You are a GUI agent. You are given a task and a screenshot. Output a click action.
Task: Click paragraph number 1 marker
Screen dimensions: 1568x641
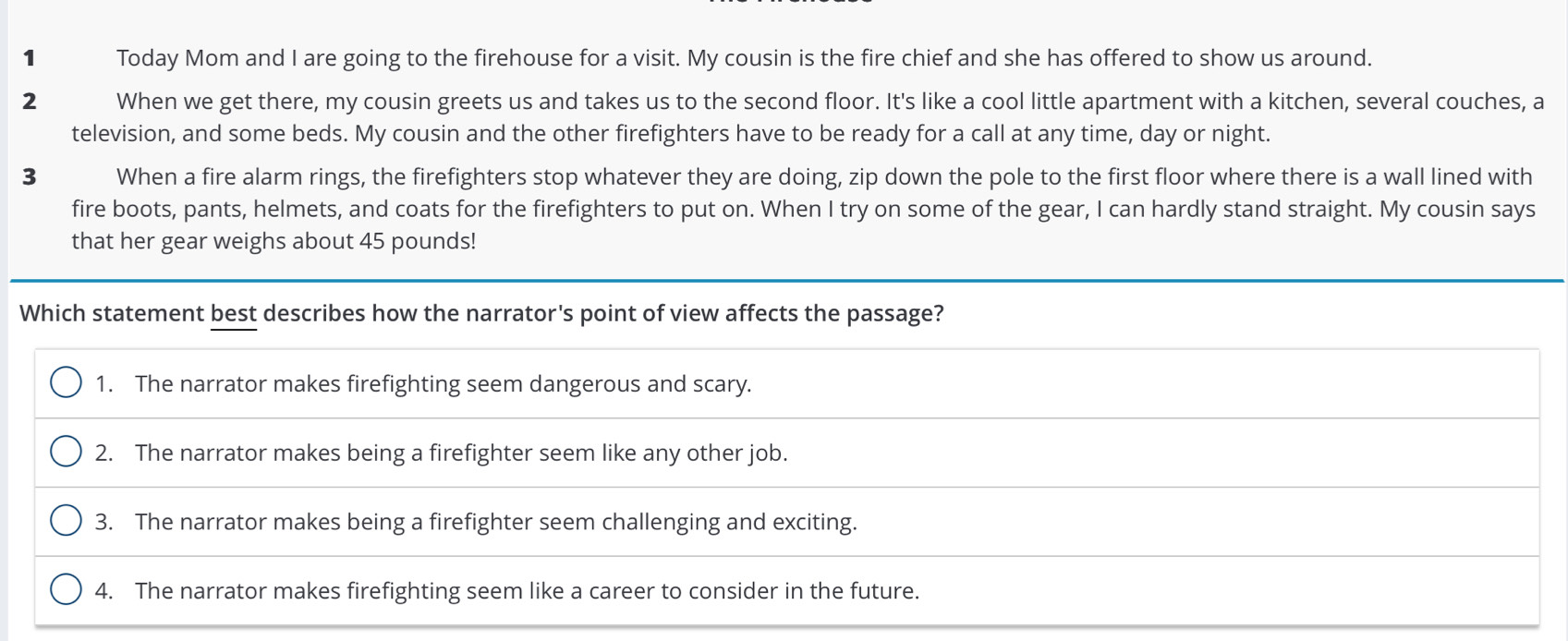[30, 58]
